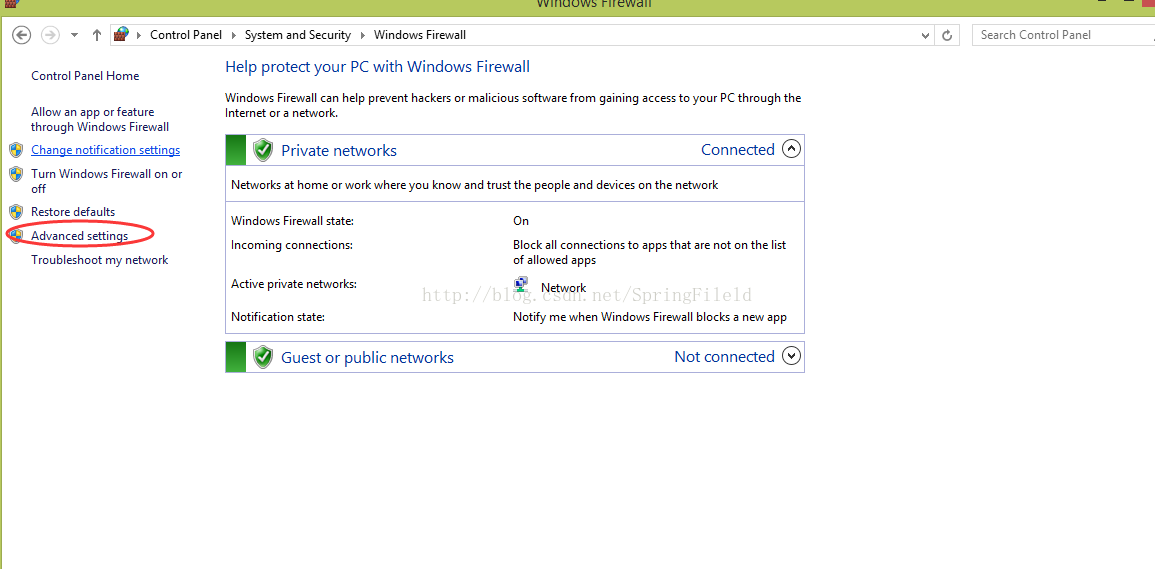Viewport: 1155px width, 569px height.
Task: Open the recent locations dropdown arrow
Action: [74, 35]
